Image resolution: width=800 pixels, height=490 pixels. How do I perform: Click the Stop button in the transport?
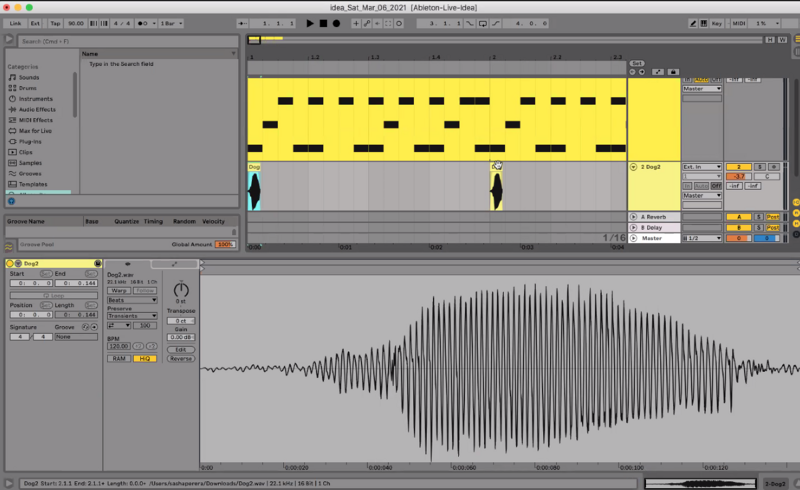click(x=323, y=22)
